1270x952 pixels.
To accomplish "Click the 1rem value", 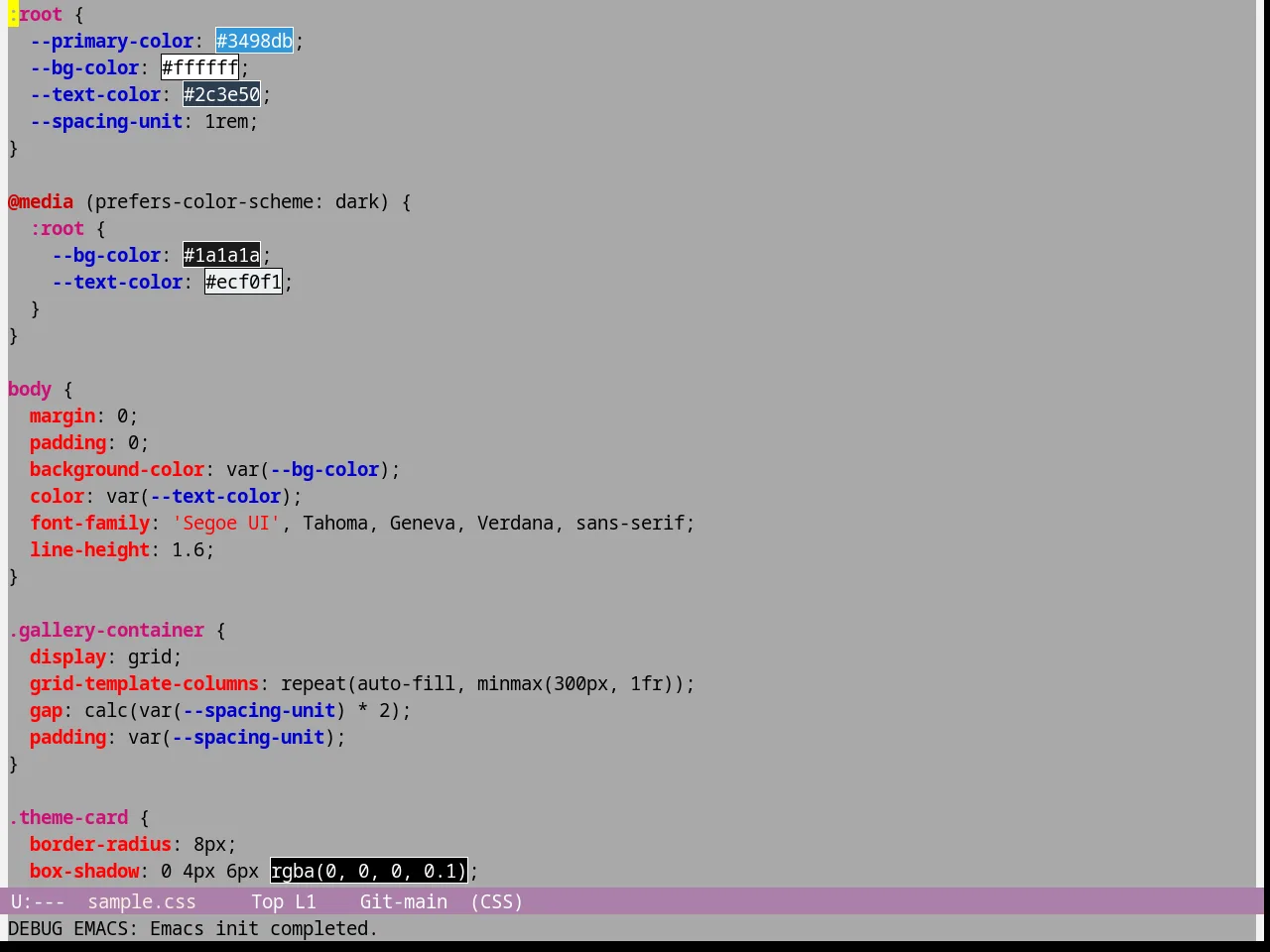I will pos(226,121).
